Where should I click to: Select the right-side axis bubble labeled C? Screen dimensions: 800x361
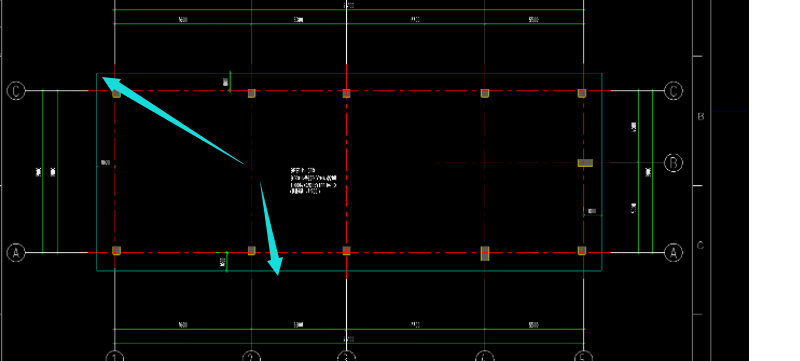pos(673,91)
